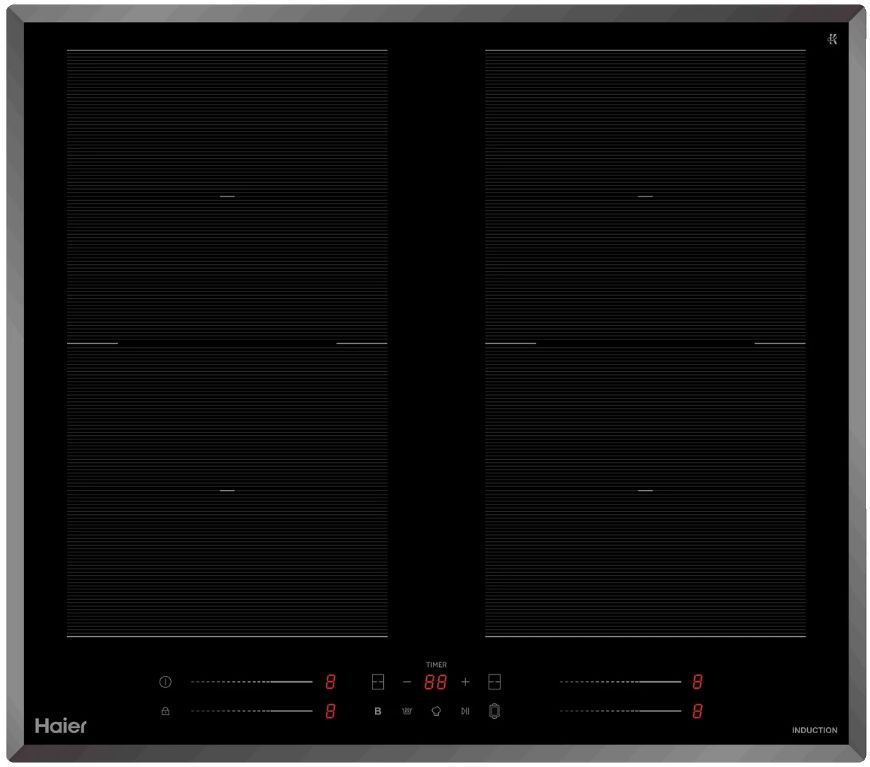The height and width of the screenshot is (767, 870).
Task: Adjust the upper right power slider
Action: tap(620, 682)
